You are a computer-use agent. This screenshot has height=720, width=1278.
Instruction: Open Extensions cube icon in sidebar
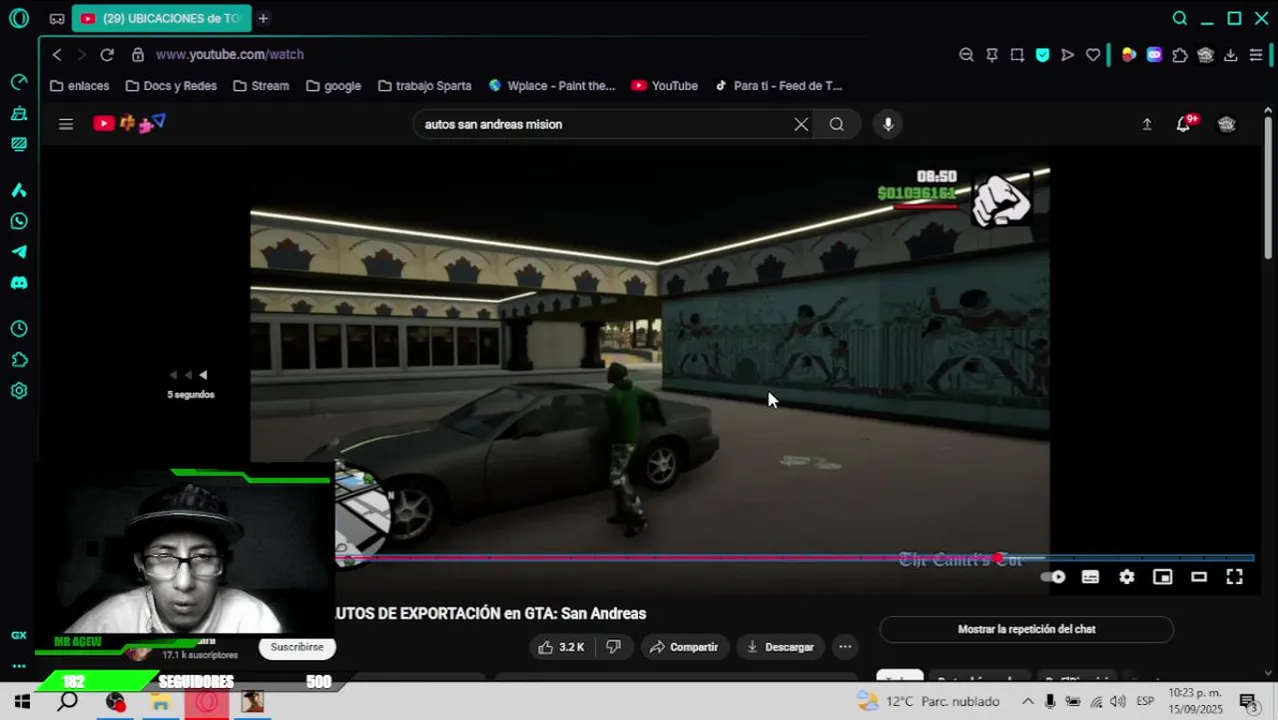18,360
